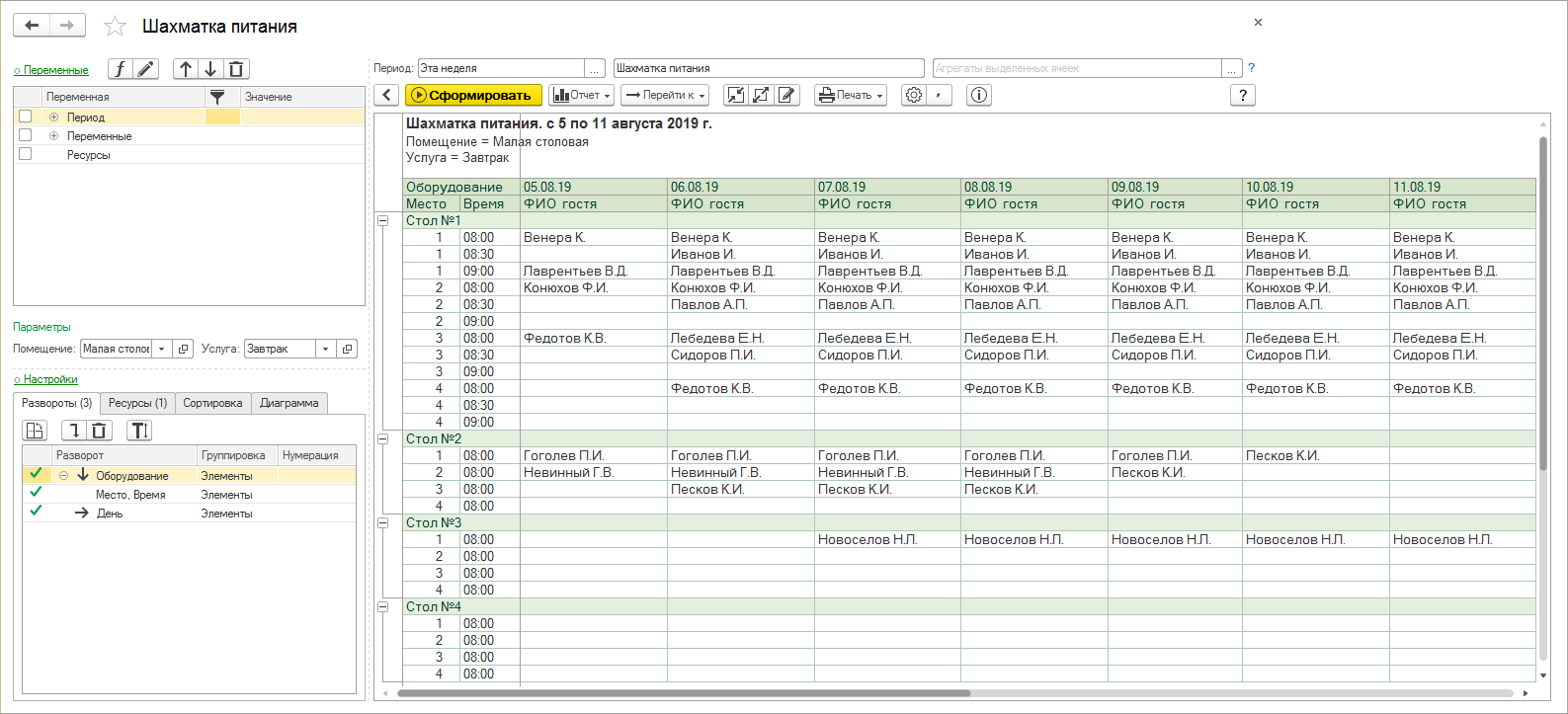Open the Печать dropdown menu

(851, 95)
